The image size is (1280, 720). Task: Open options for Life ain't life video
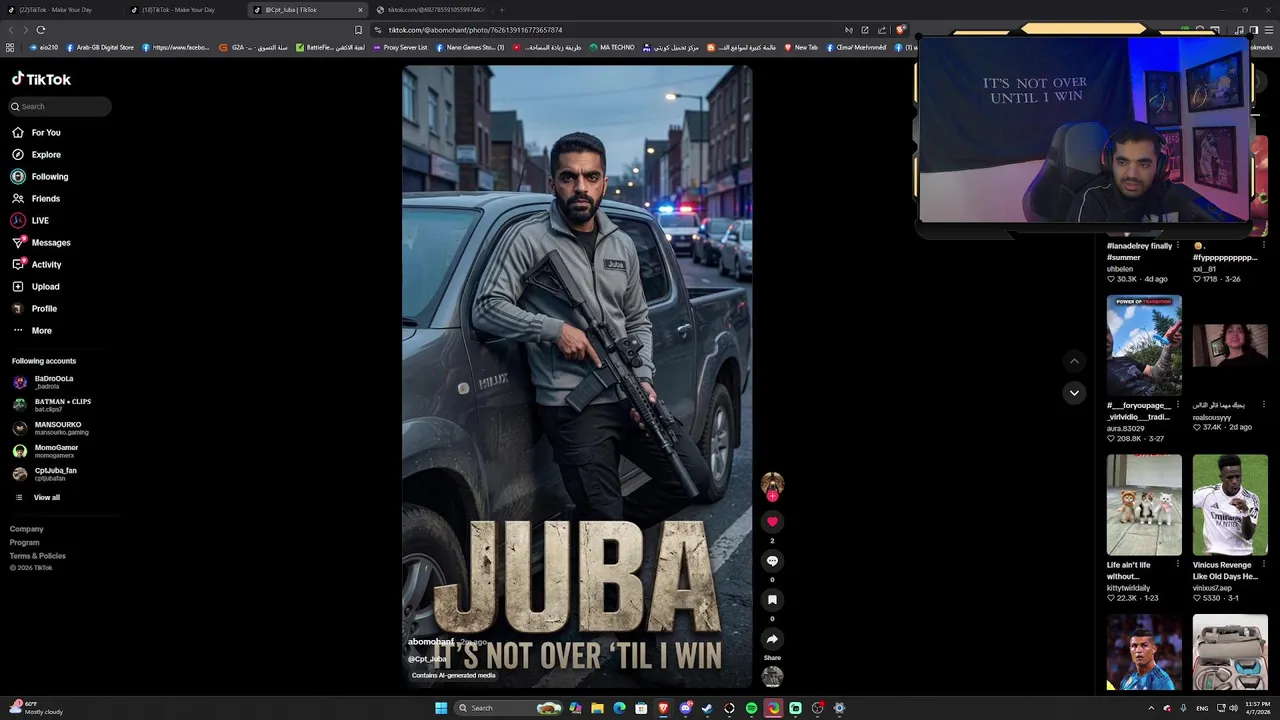[1178, 565]
